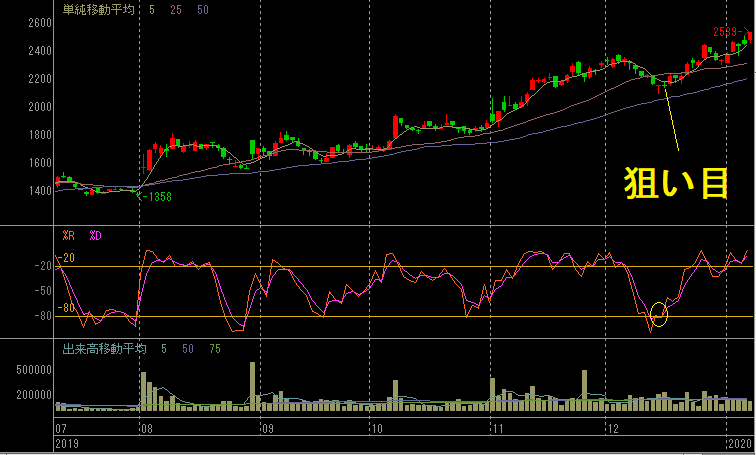The width and height of the screenshot is (756, 455).
Task: Click the 10 month marker on time axis
Action: 377,428
